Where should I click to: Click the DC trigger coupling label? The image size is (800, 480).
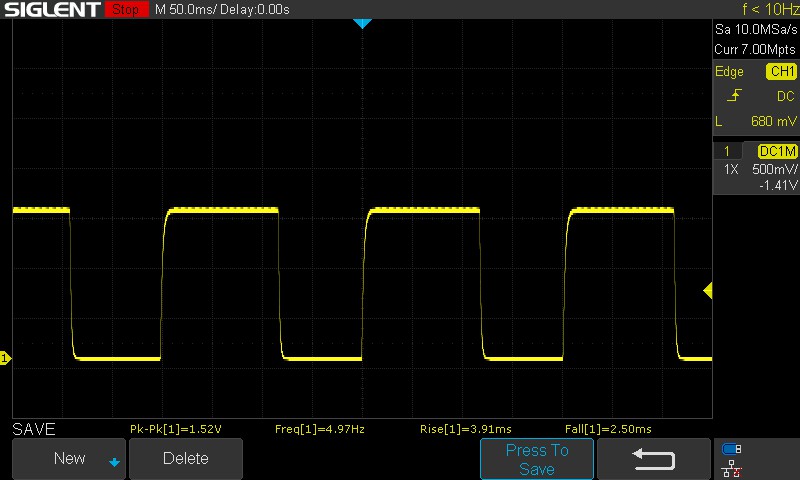click(x=786, y=96)
